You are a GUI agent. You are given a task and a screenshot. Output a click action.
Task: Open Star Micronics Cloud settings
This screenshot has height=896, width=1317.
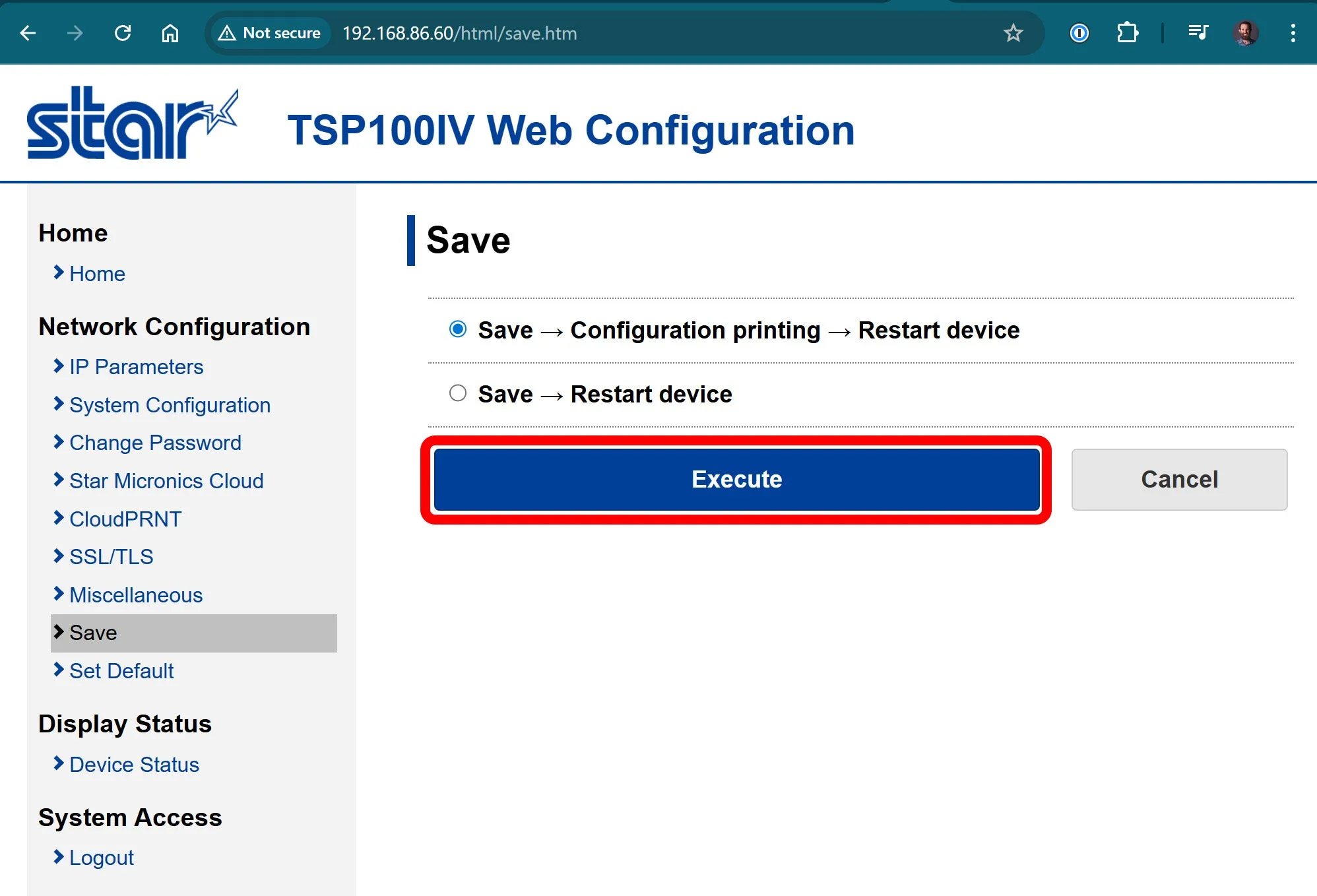[166, 481]
